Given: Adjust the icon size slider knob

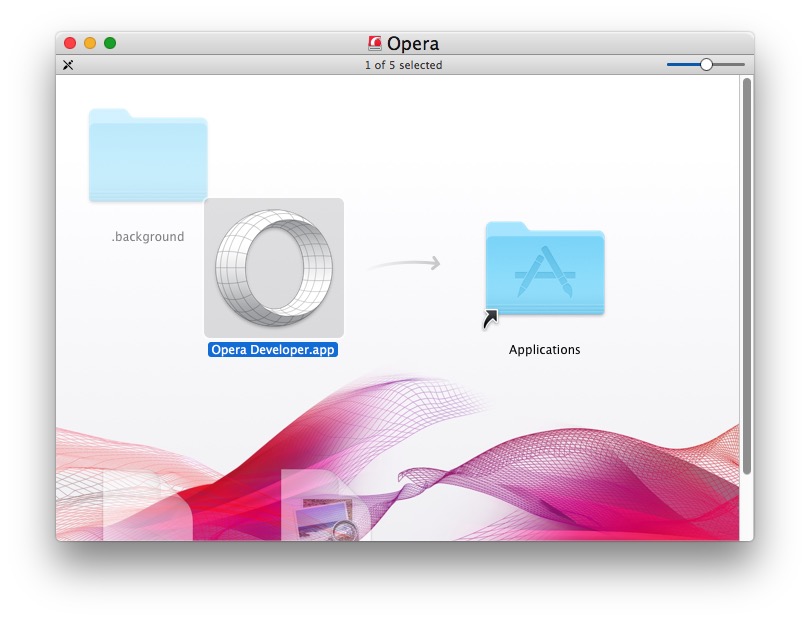Looking at the screenshot, I should 706,65.
